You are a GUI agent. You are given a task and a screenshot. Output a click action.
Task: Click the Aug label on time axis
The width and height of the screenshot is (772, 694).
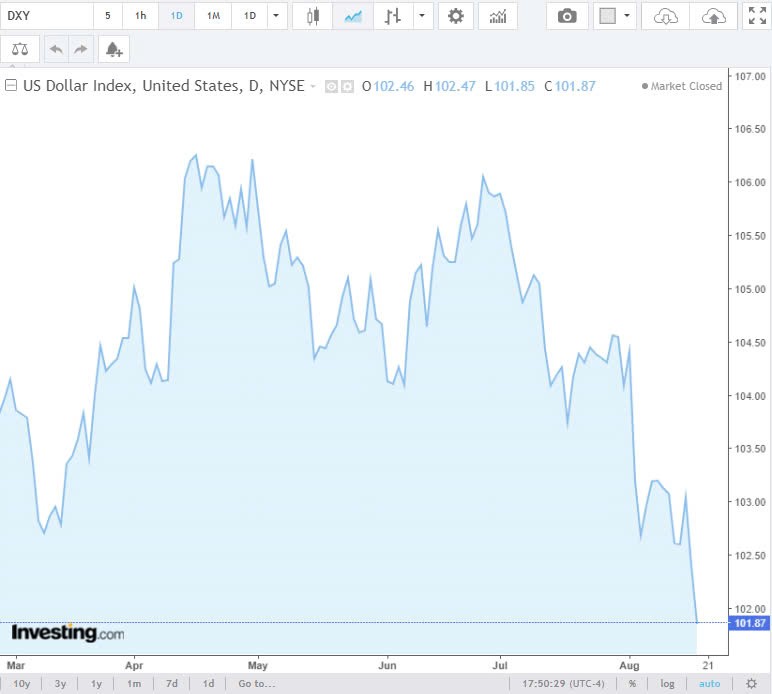629,665
